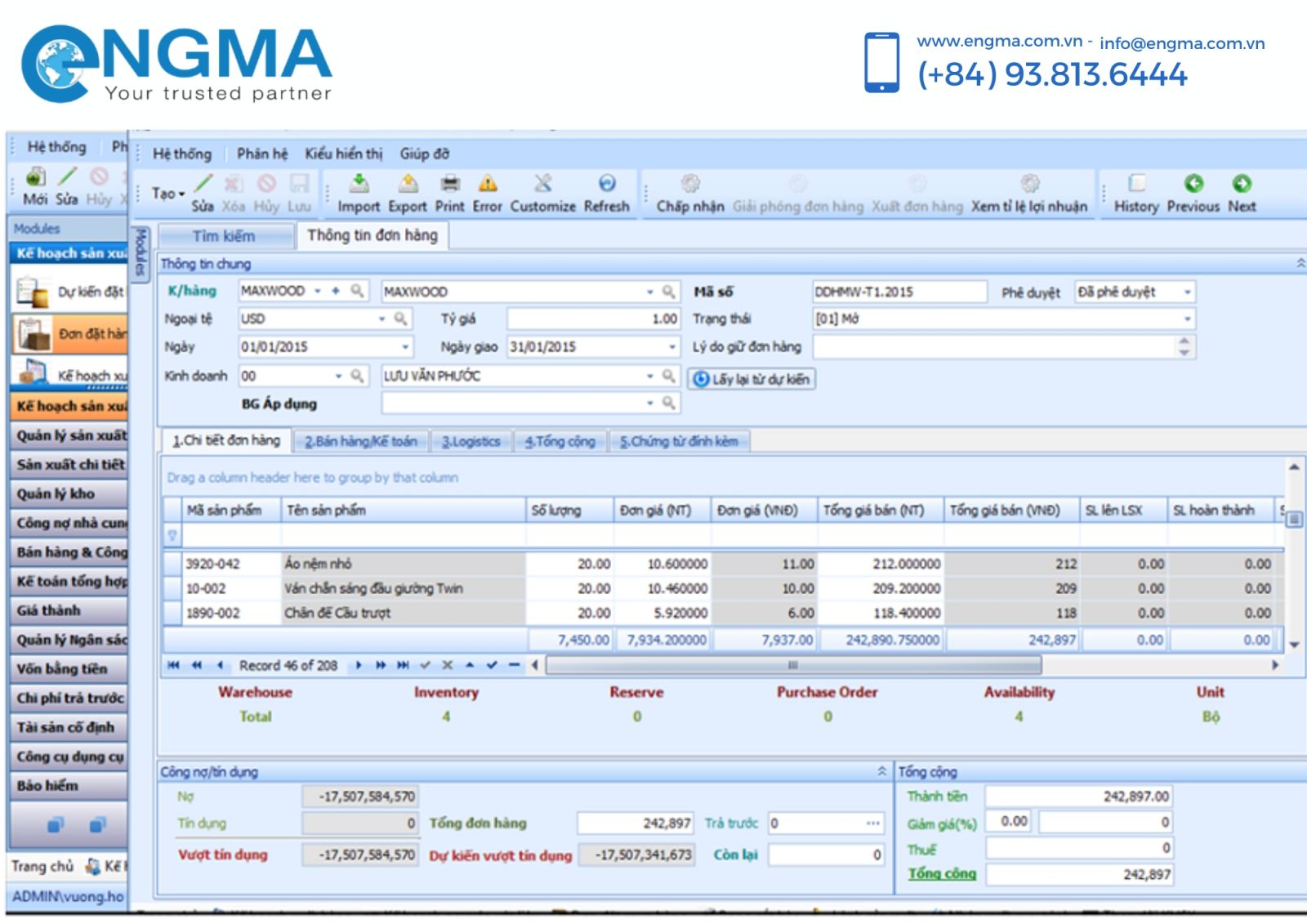Collapse the Công nợ/tín dụng section

click(882, 771)
